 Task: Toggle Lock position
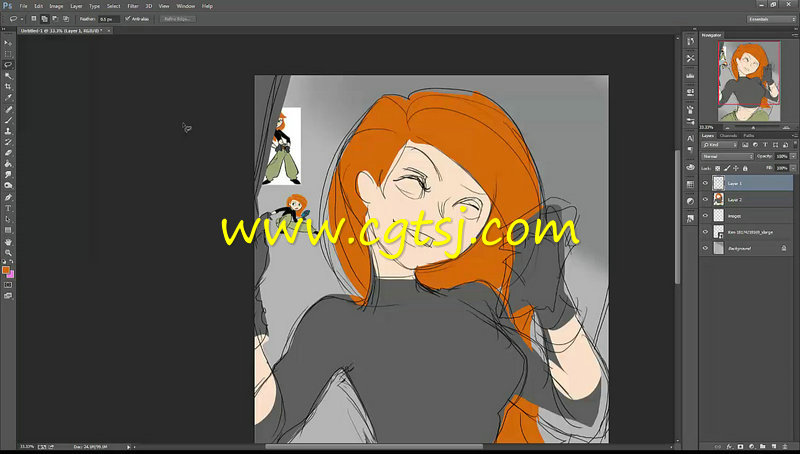click(x=736, y=168)
